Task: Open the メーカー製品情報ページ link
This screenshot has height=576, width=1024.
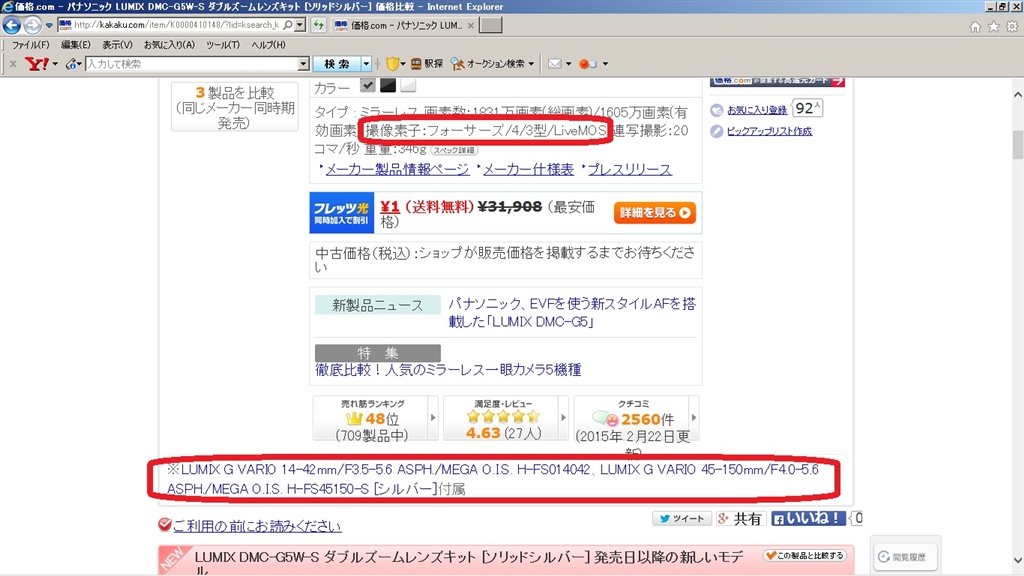Action: tap(397, 169)
